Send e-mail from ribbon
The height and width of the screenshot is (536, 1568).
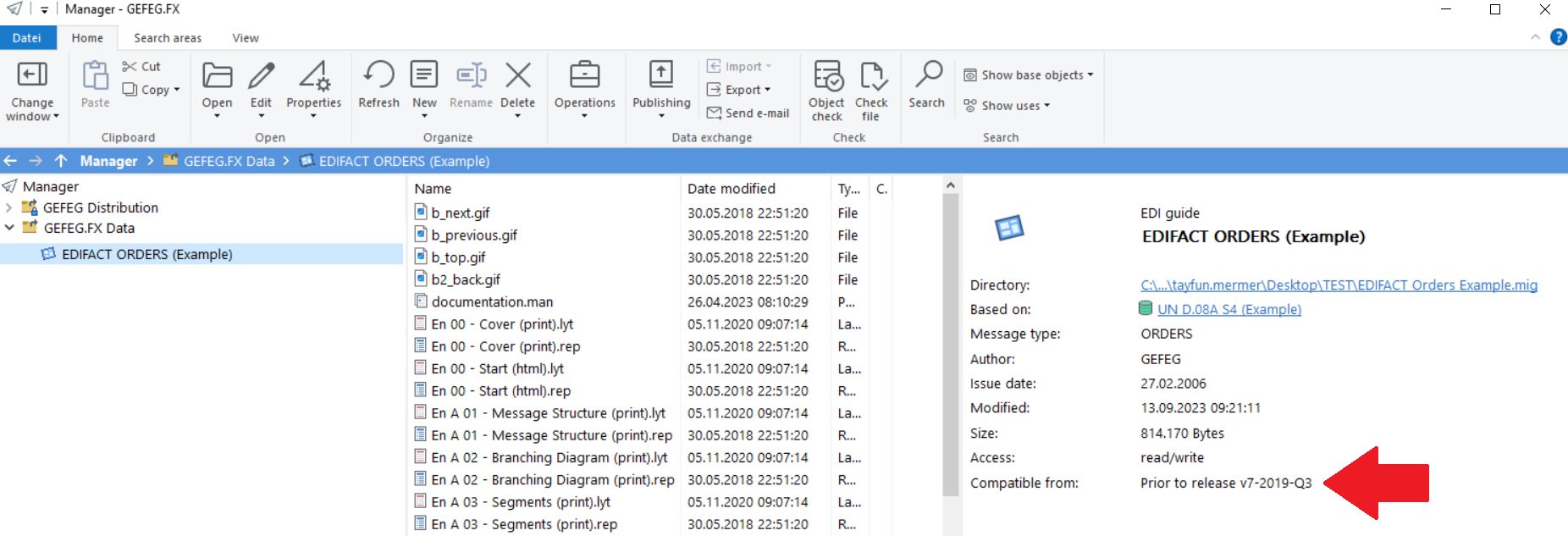coord(748,113)
